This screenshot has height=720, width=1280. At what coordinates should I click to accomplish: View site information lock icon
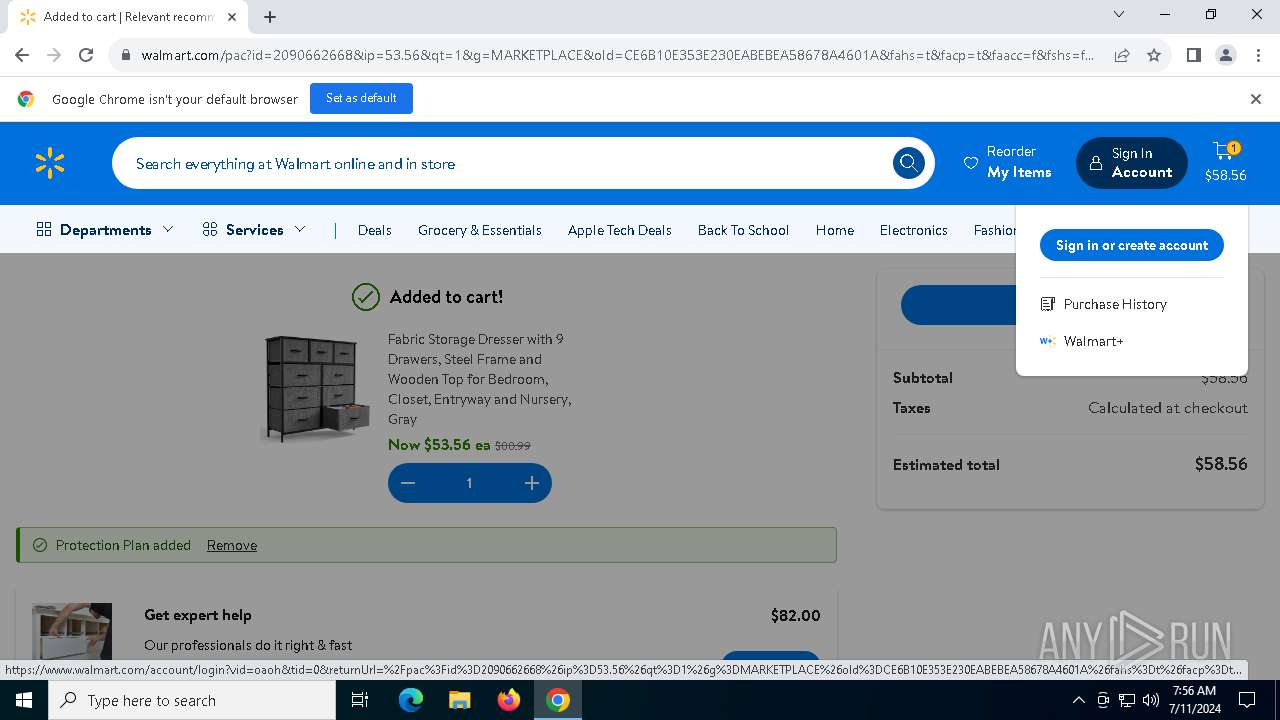tap(125, 55)
